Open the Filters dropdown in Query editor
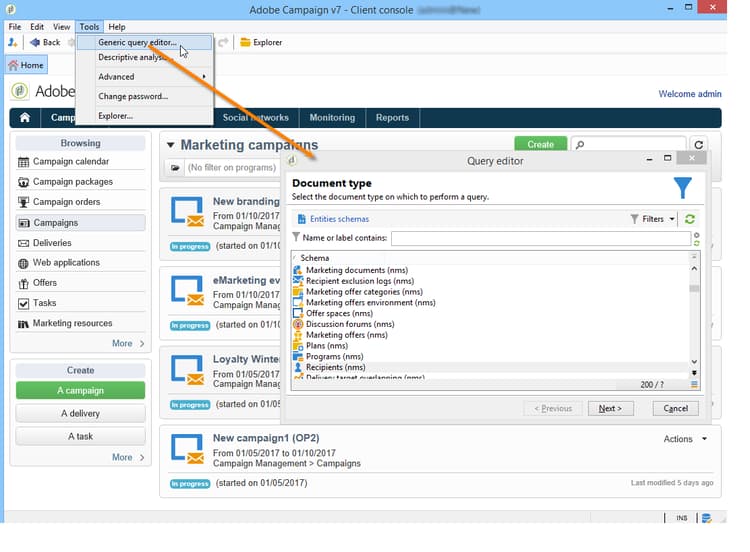The height and width of the screenshot is (552, 750). (652, 219)
